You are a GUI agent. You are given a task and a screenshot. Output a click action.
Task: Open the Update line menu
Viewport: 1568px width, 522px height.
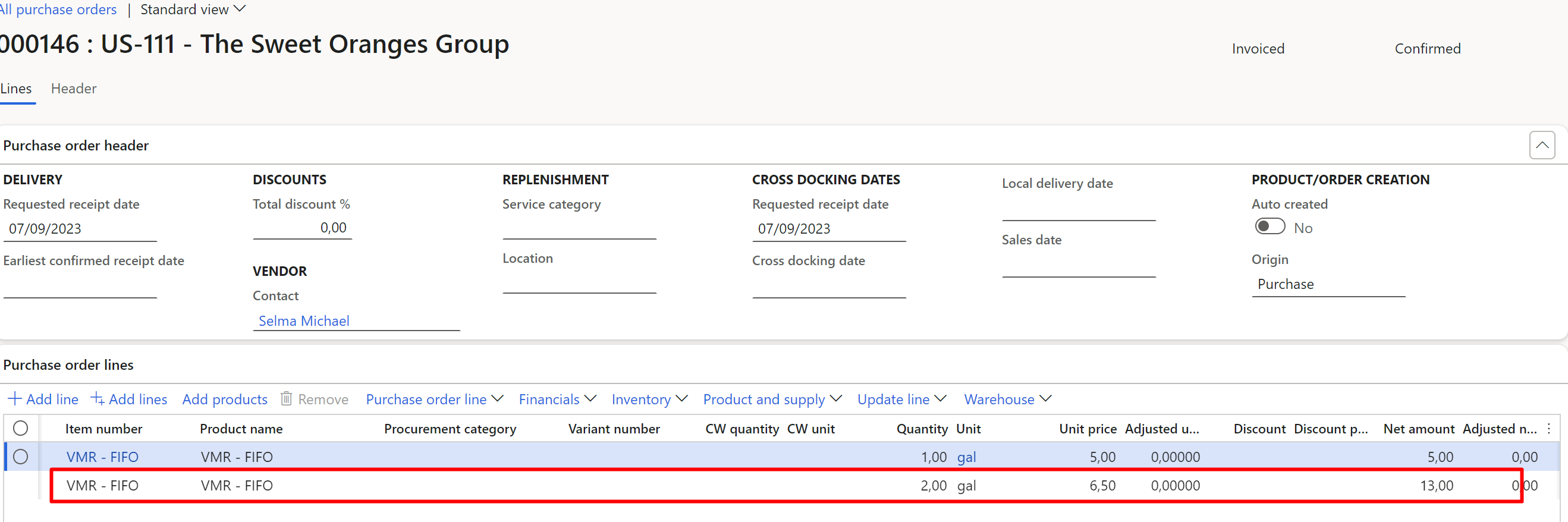tap(902, 399)
